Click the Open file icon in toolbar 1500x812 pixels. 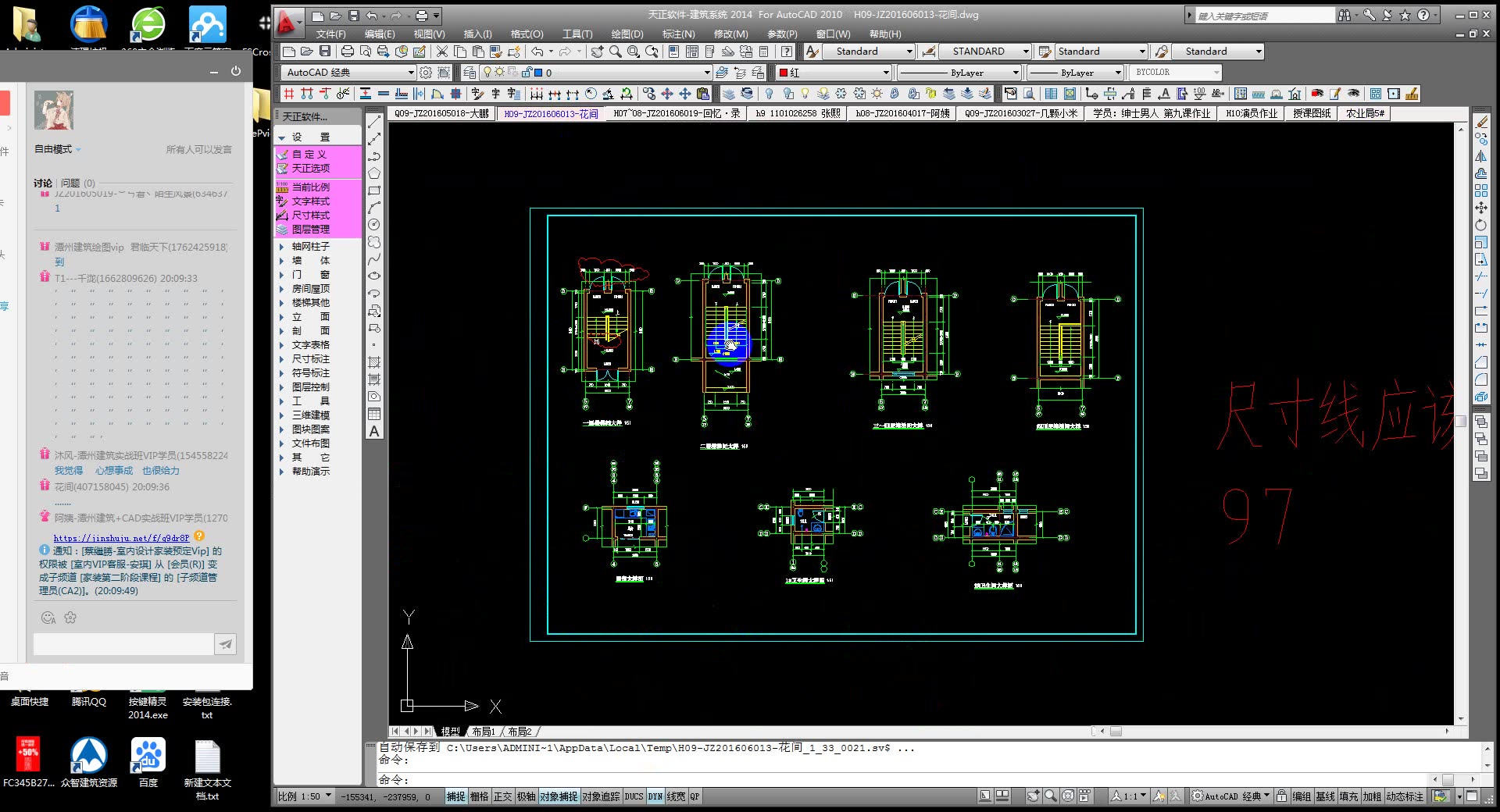coord(307,52)
